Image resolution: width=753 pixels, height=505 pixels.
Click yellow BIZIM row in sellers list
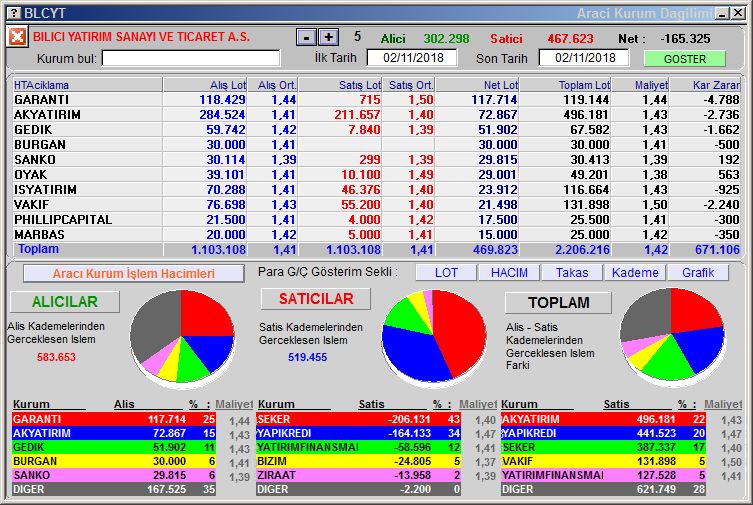(x=359, y=461)
